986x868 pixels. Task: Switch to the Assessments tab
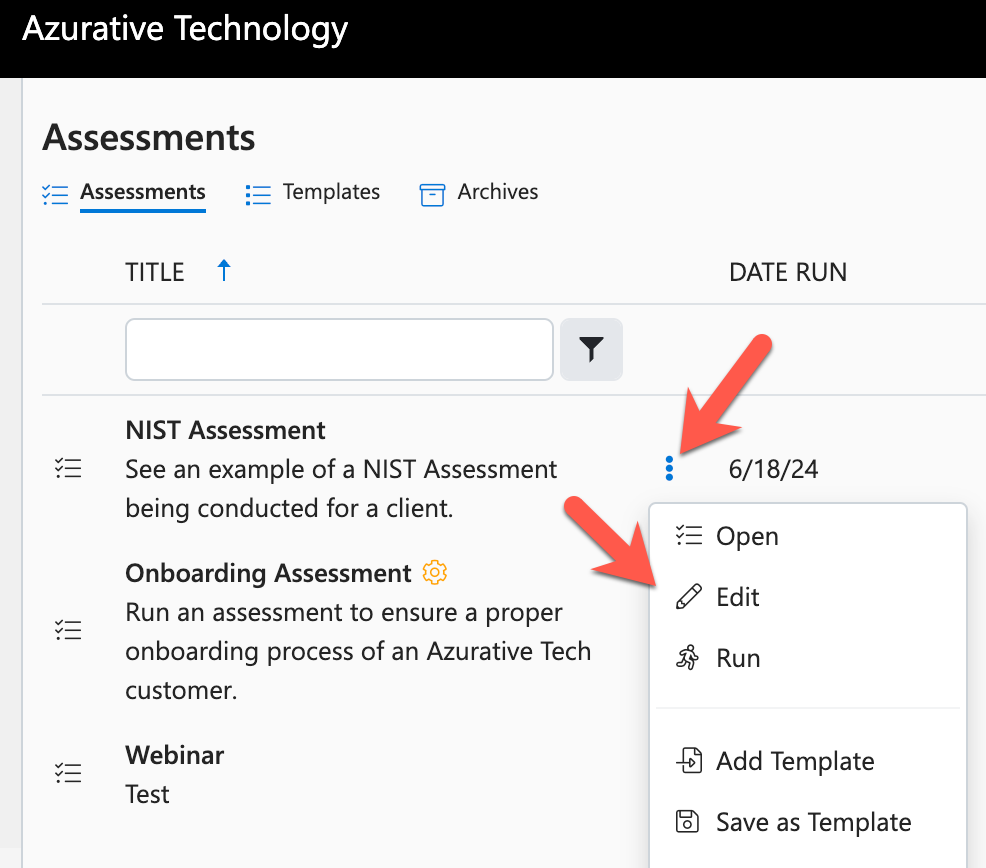[x=143, y=192]
